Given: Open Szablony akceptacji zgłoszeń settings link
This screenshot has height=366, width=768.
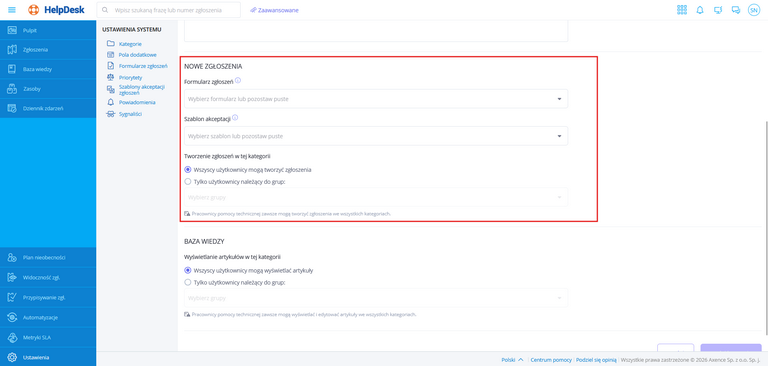Looking at the screenshot, I should coord(142,89).
